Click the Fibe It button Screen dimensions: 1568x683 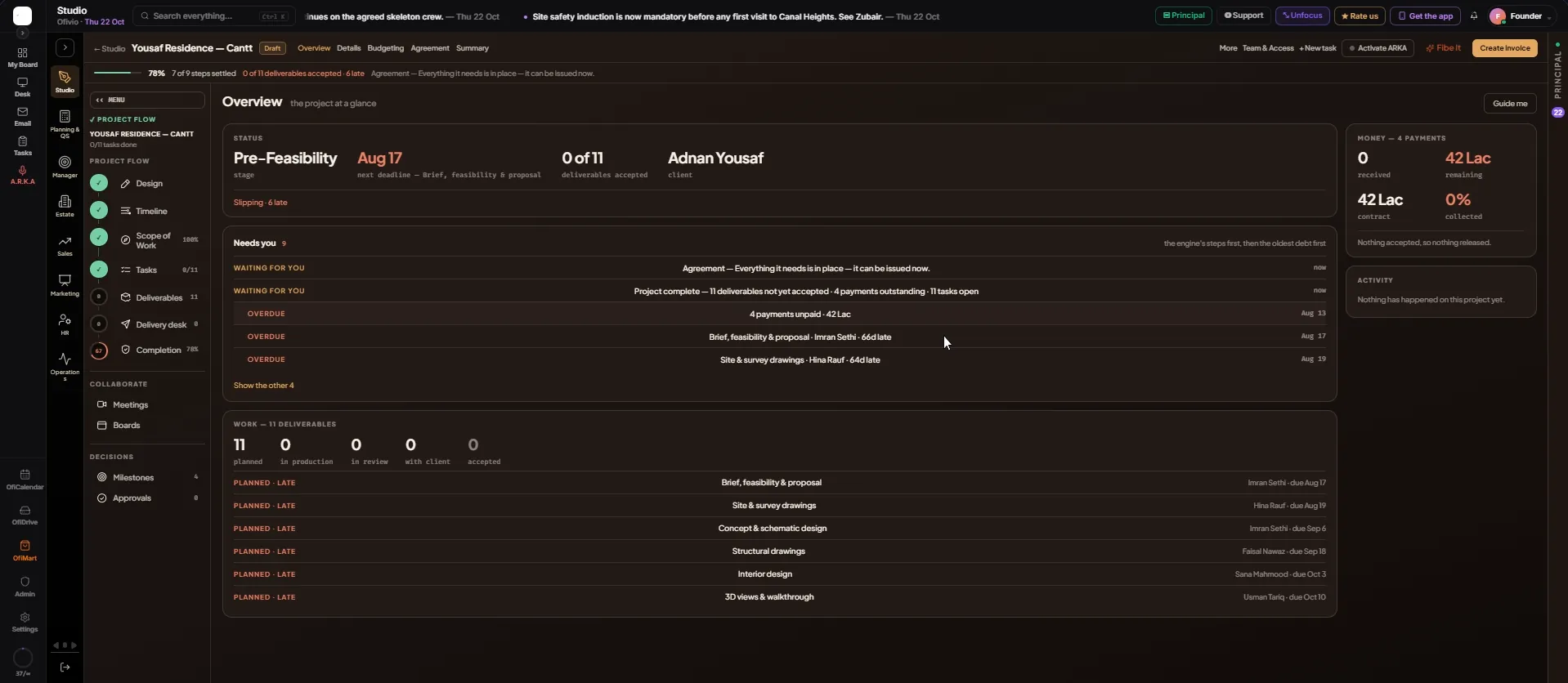point(1444,48)
